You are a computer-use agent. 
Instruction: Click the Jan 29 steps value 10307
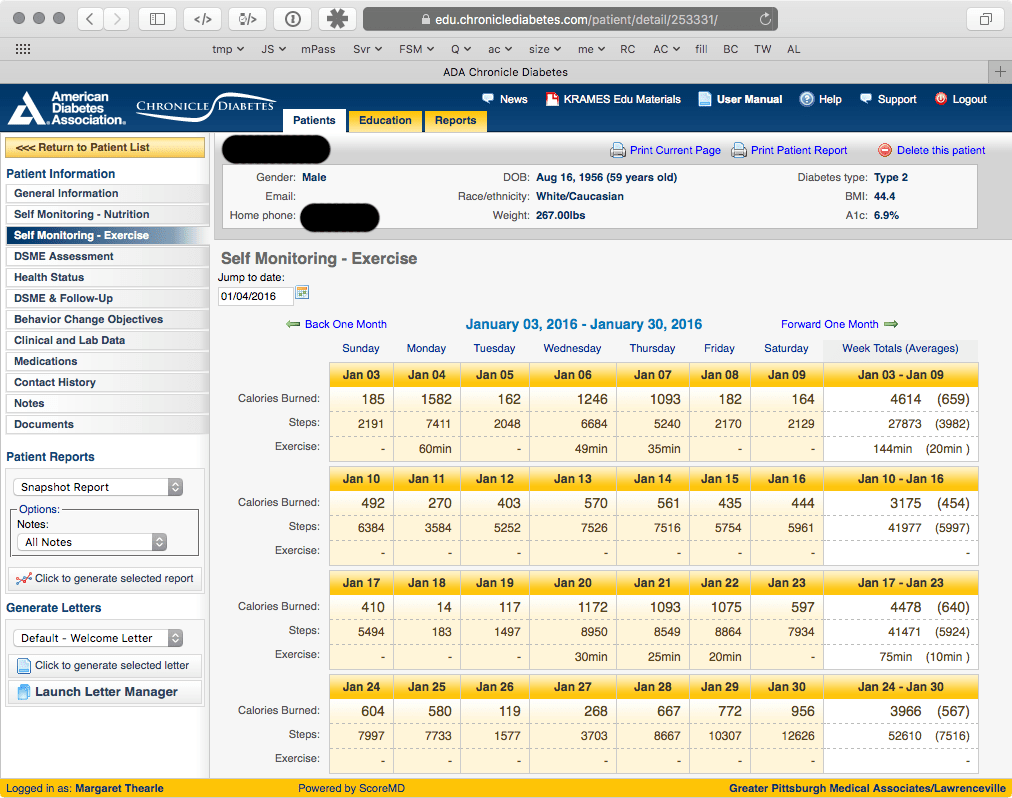pos(725,736)
